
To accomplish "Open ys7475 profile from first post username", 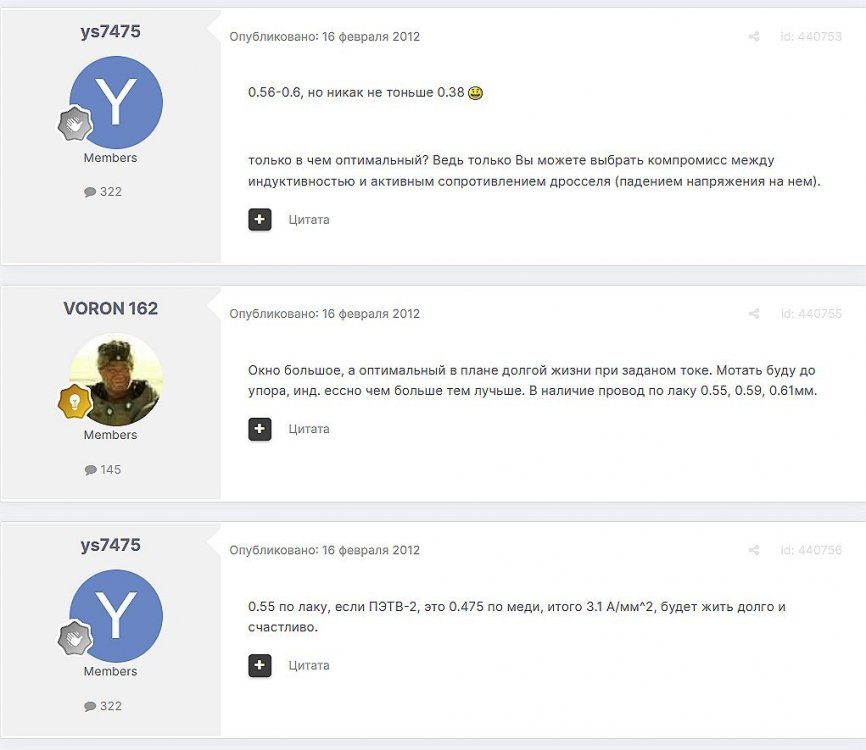I will 110,31.
